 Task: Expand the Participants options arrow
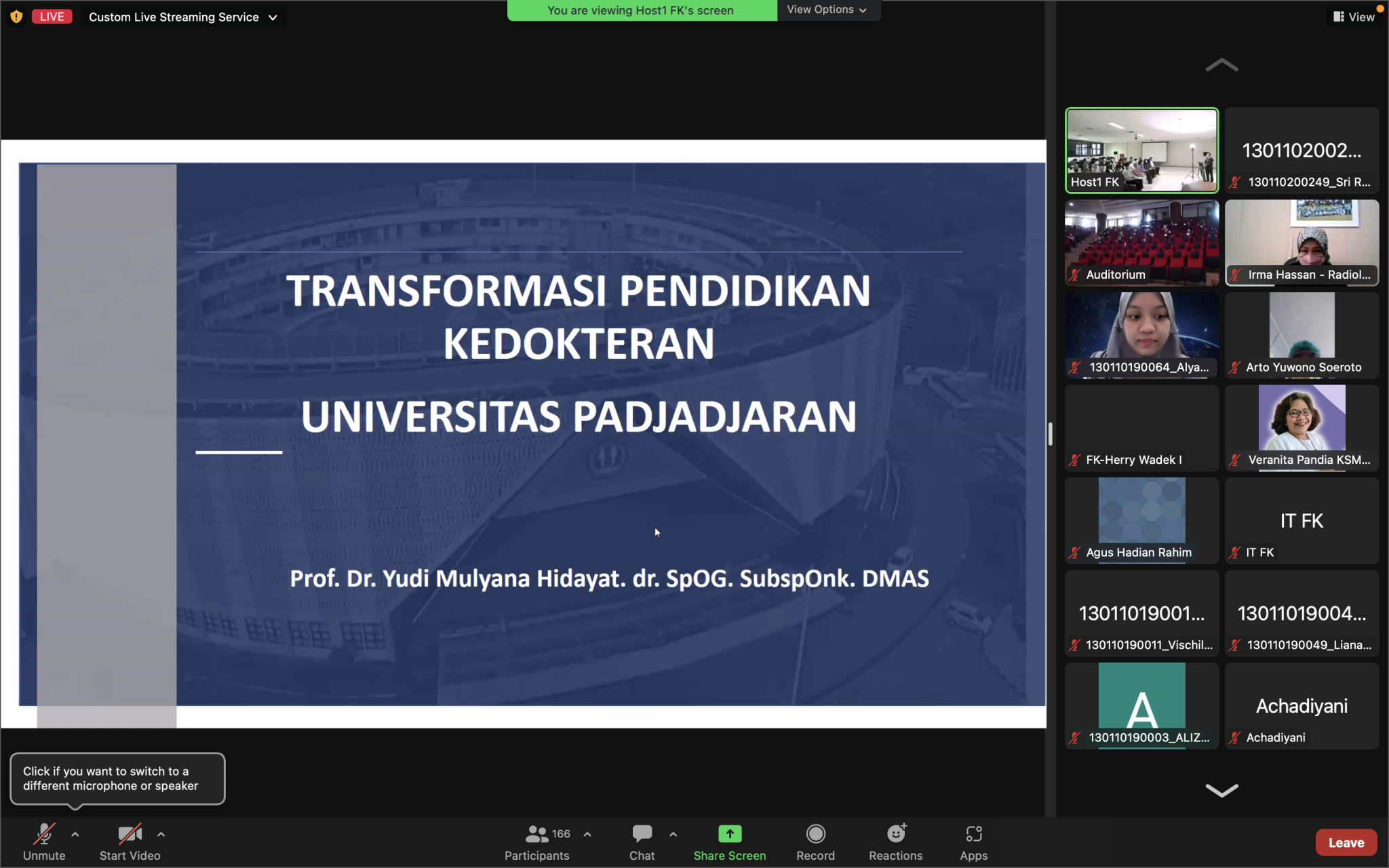[x=587, y=835]
